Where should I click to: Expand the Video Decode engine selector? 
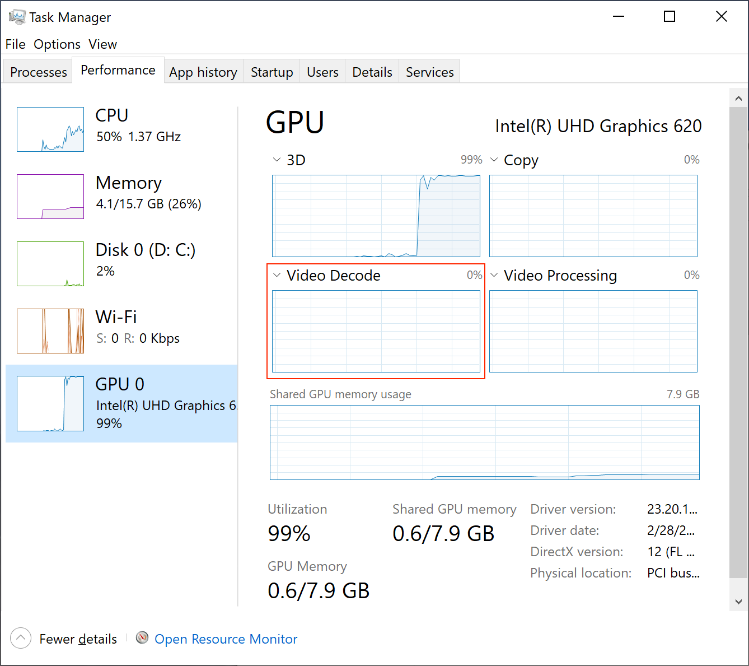click(277, 275)
